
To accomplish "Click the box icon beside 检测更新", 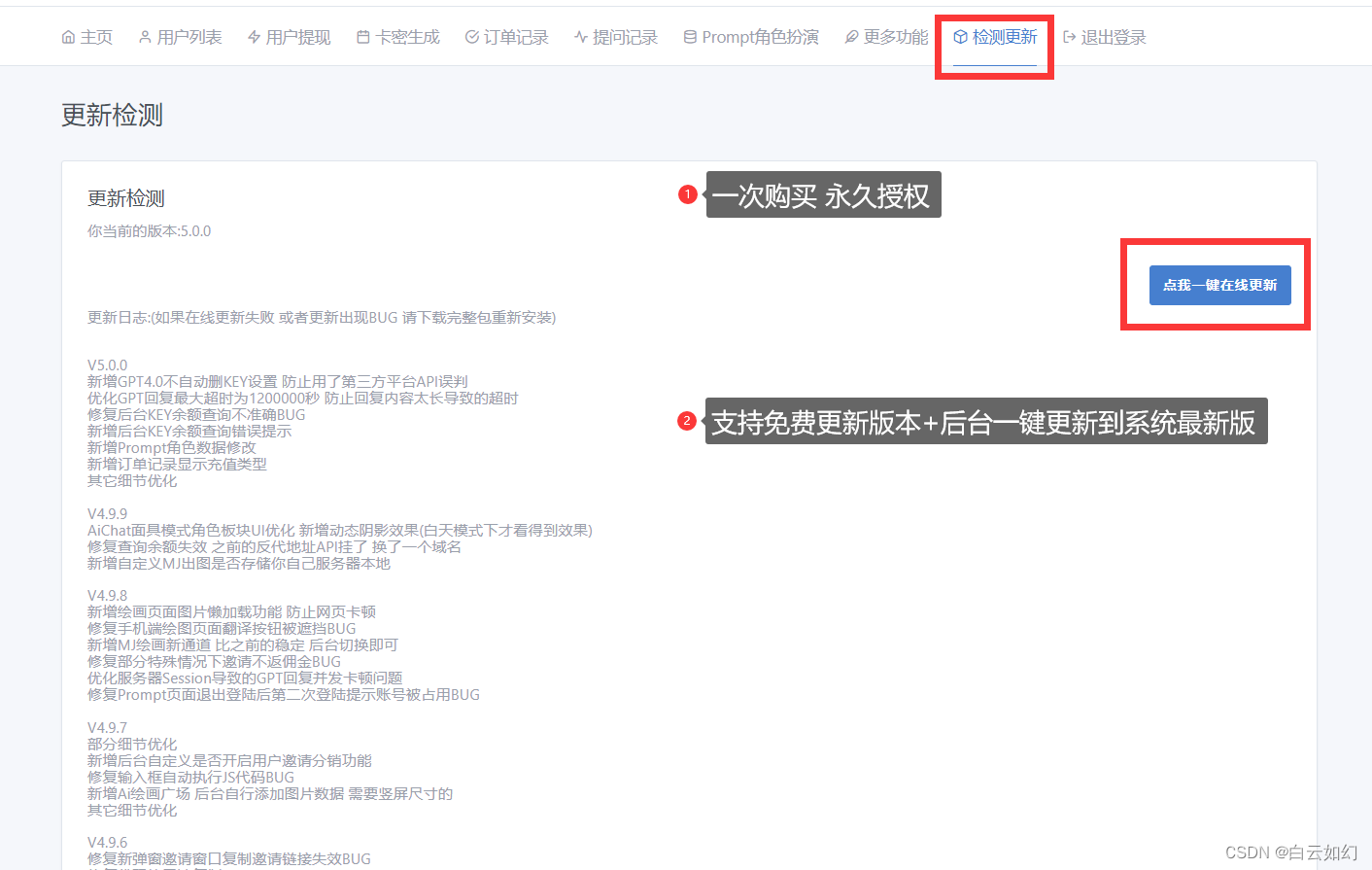I will [960, 37].
